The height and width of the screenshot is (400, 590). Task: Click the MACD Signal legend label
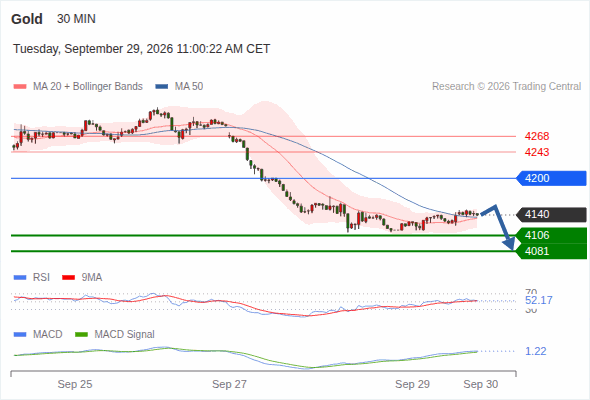coord(125,335)
